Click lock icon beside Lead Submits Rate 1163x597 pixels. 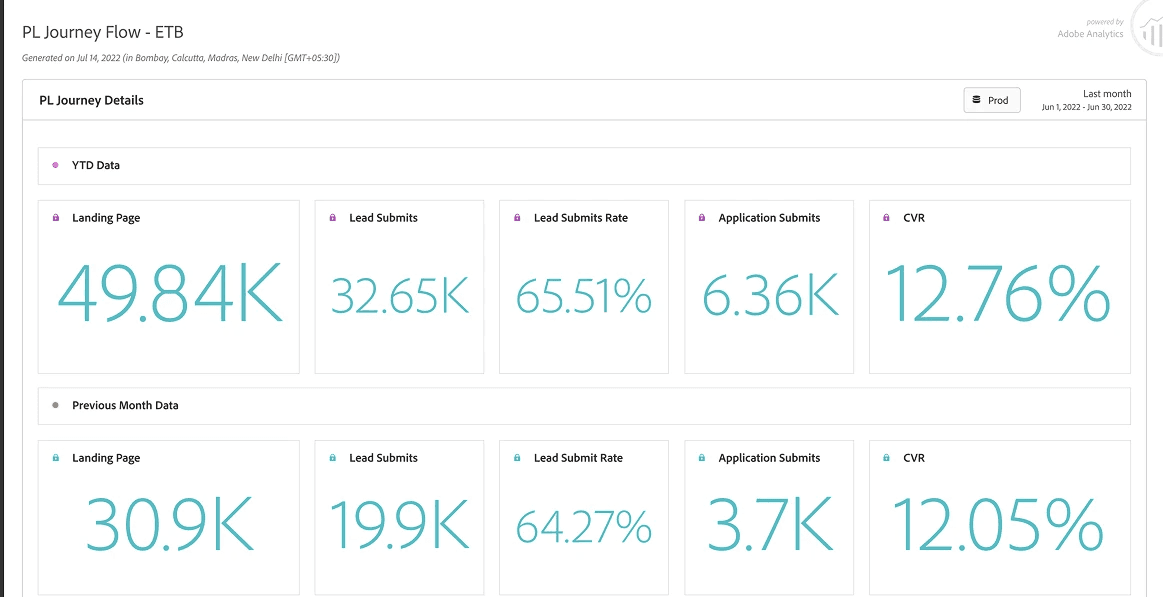517,218
